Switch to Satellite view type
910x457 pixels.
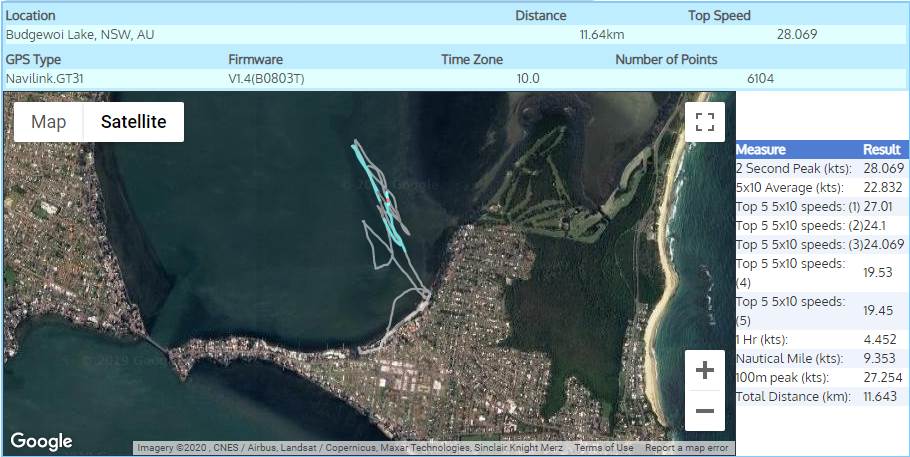tap(133, 122)
